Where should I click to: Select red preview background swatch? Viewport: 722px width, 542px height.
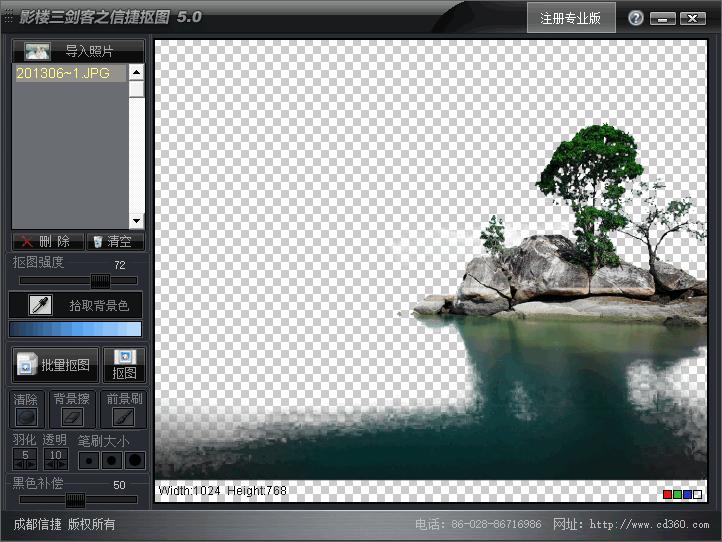[667, 494]
